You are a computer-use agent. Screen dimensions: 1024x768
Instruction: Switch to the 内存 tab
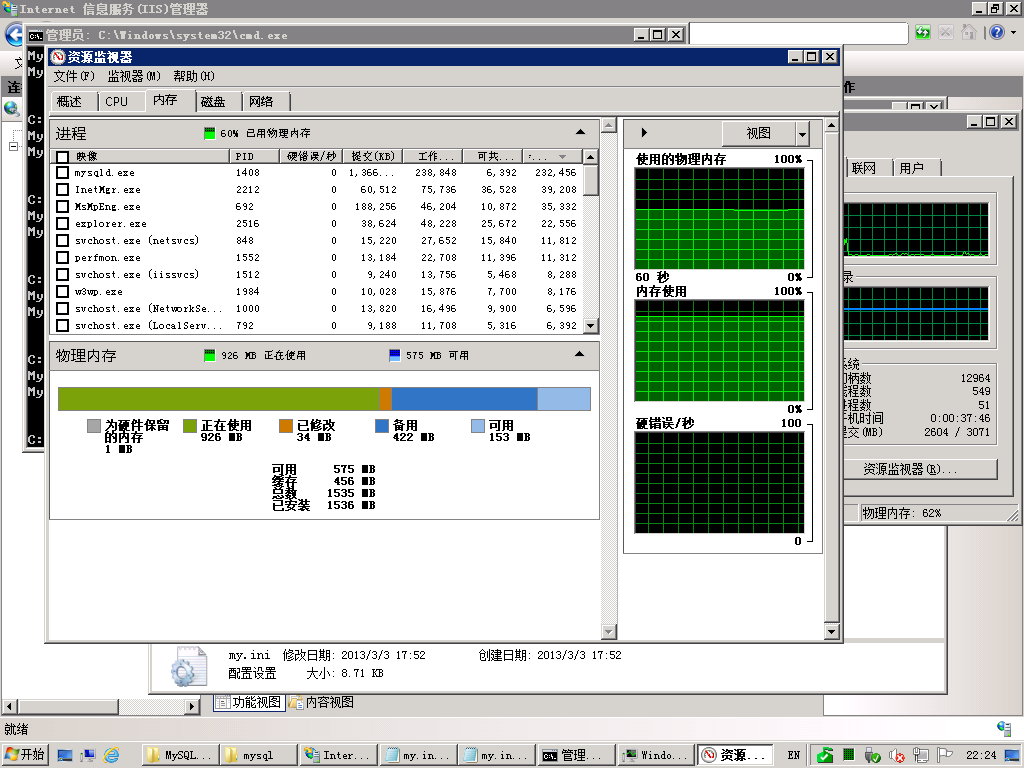170,101
